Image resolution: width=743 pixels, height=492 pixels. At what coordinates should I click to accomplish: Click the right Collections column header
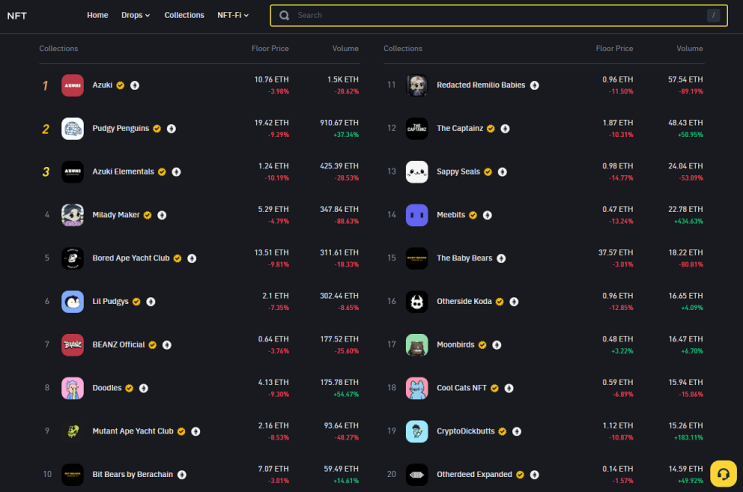coord(403,48)
